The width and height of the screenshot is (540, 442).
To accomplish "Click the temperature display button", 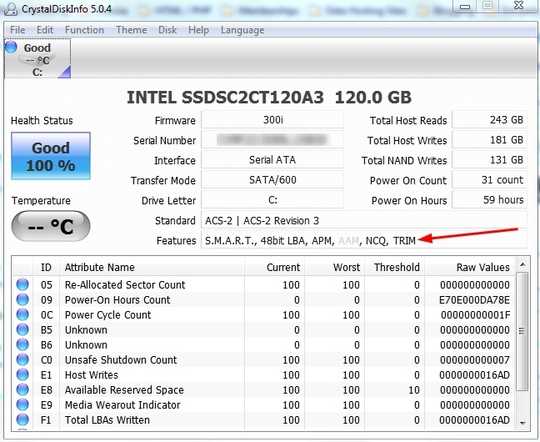I will tap(51, 226).
